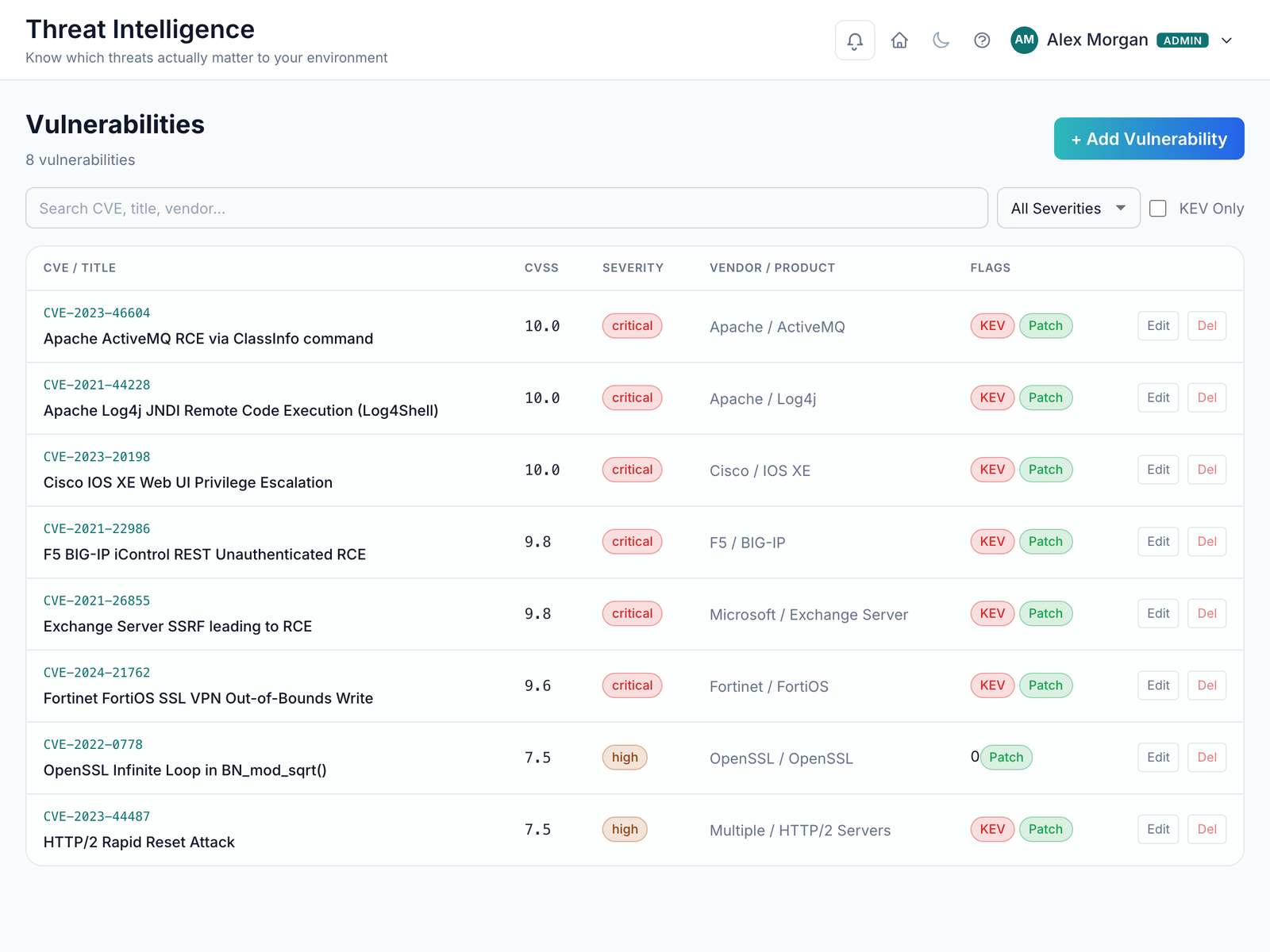1270x952 pixels.
Task: Focus the Search CVE, title, vendor field
Action: (x=506, y=208)
